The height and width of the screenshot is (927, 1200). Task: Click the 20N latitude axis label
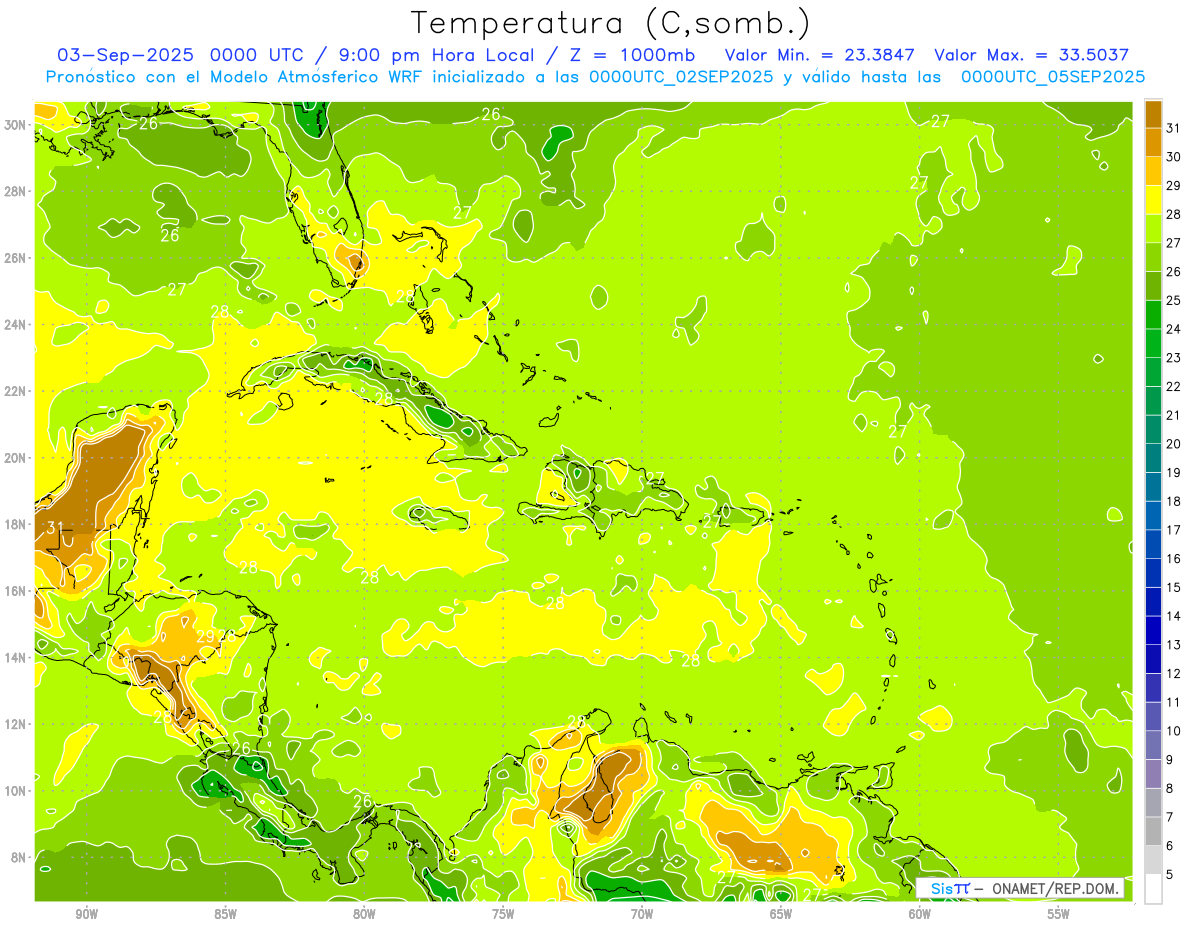click(x=15, y=458)
